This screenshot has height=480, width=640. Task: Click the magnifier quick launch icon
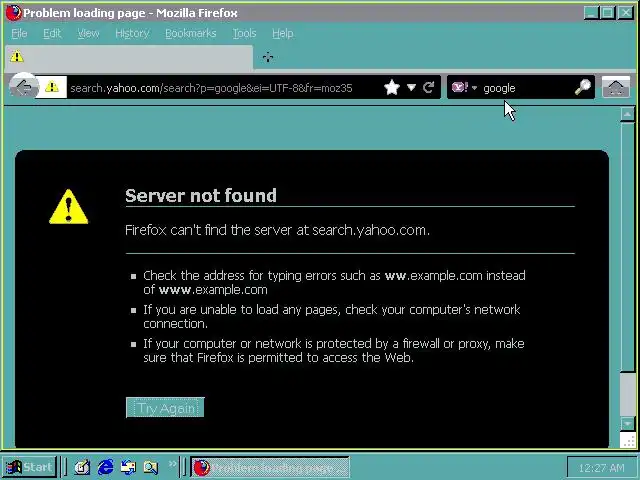(150, 467)
